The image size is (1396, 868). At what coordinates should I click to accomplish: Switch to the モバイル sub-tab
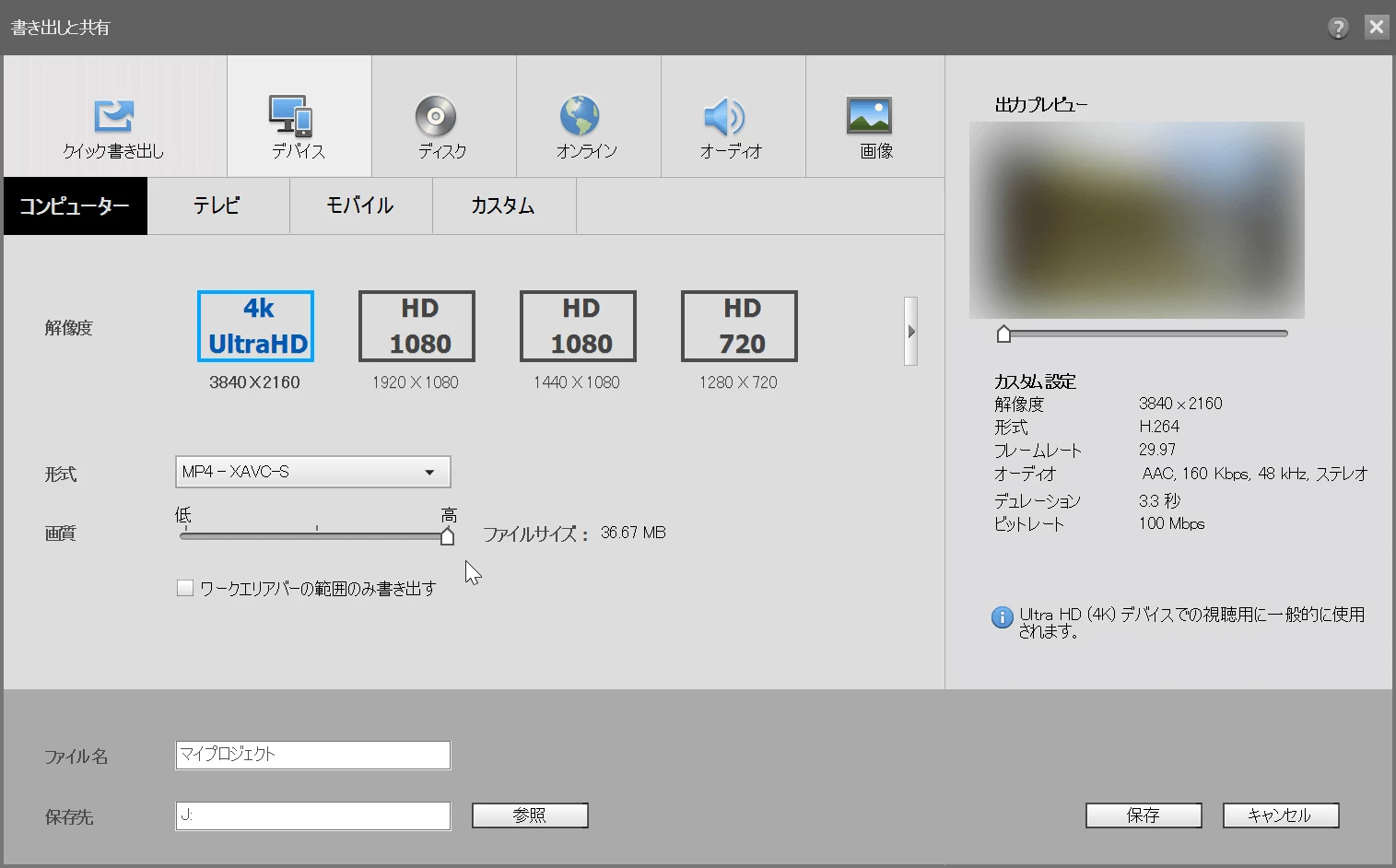coord(361,206)
